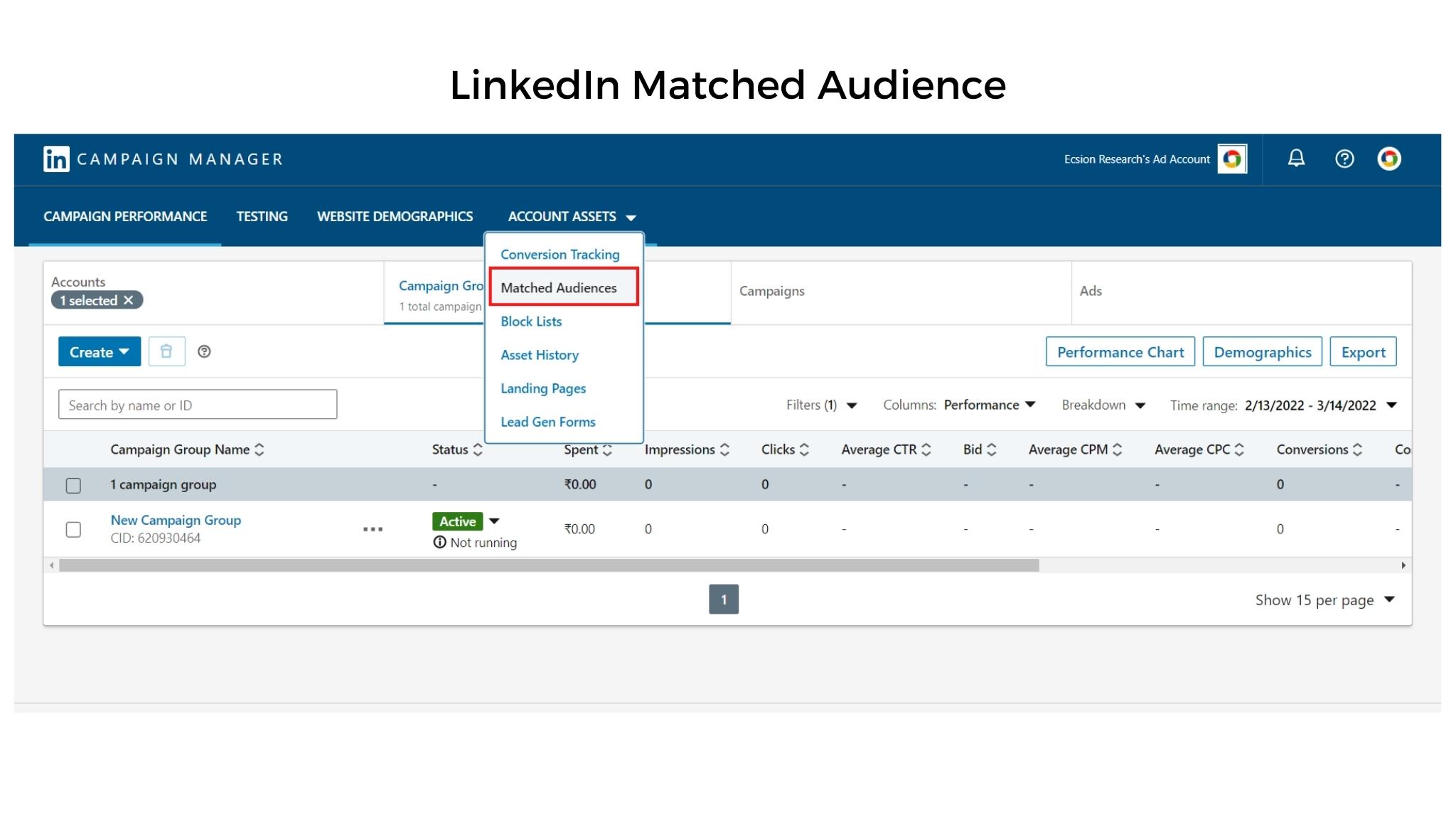Open the Breakdown dropdown
This screenshot has height=825, width=1456.
pyautogui.click(x=1103, y=405)
